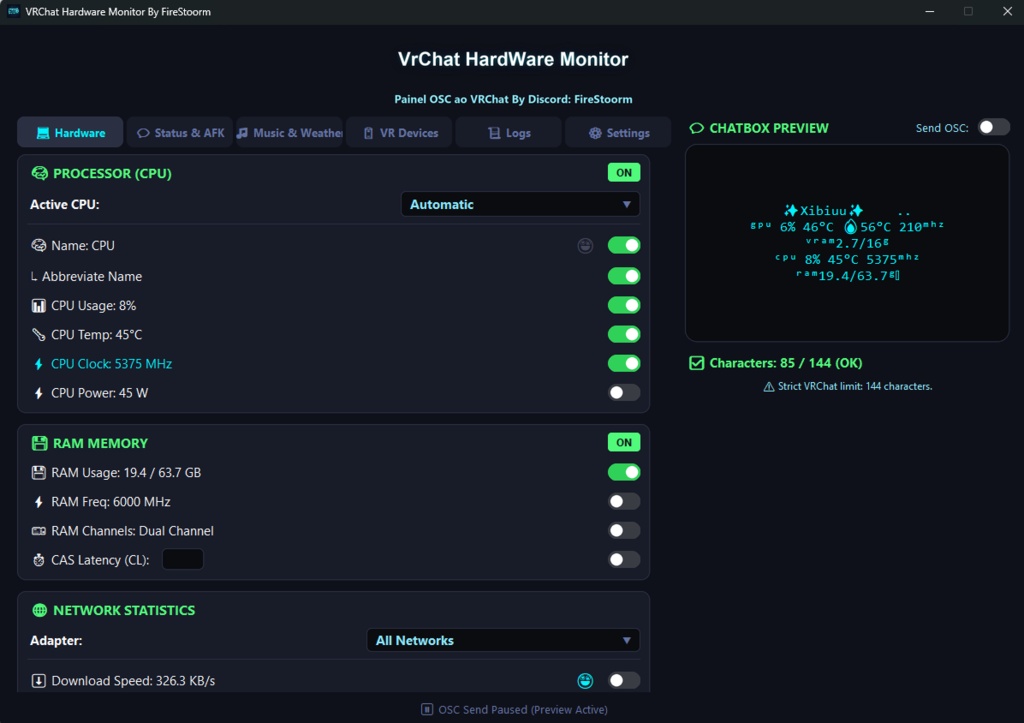
Task: Click the chat bubble icon beside Chatbox Preview
Action: tap(697, 128)
